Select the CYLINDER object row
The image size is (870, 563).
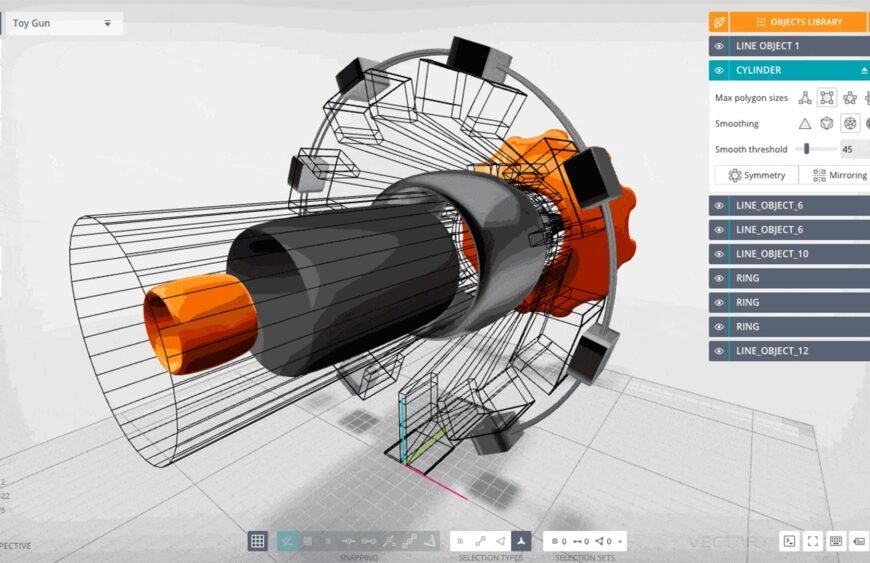(790, 70)
